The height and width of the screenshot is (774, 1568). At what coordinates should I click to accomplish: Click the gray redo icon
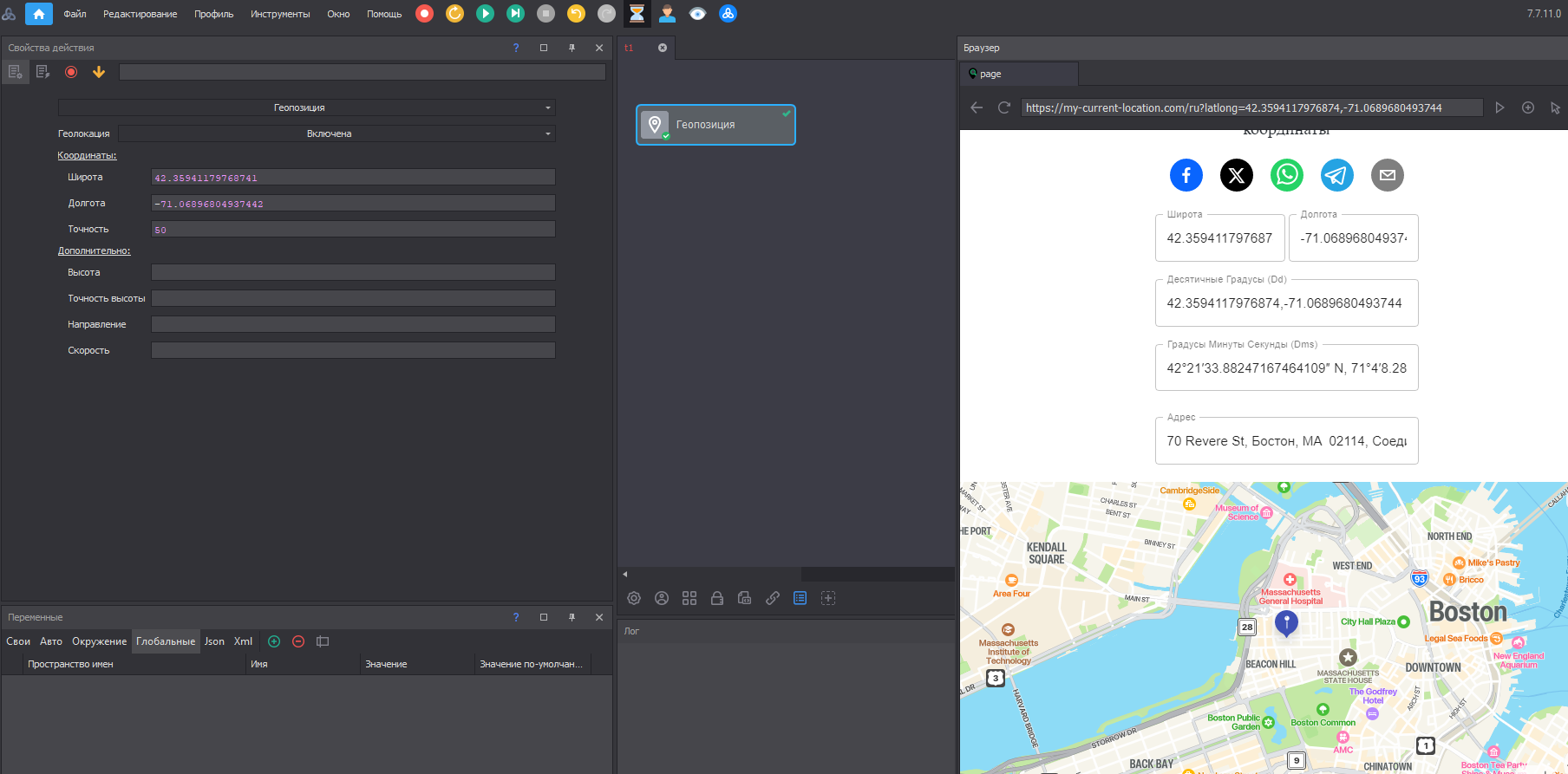607,14
